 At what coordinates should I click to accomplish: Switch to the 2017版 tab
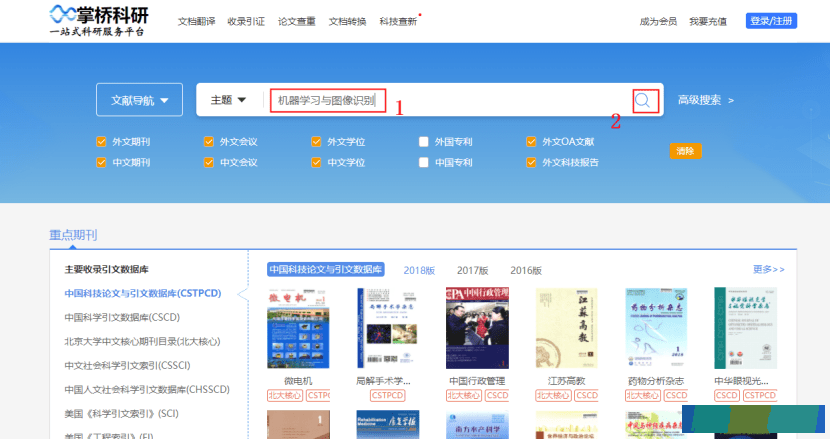473,270
